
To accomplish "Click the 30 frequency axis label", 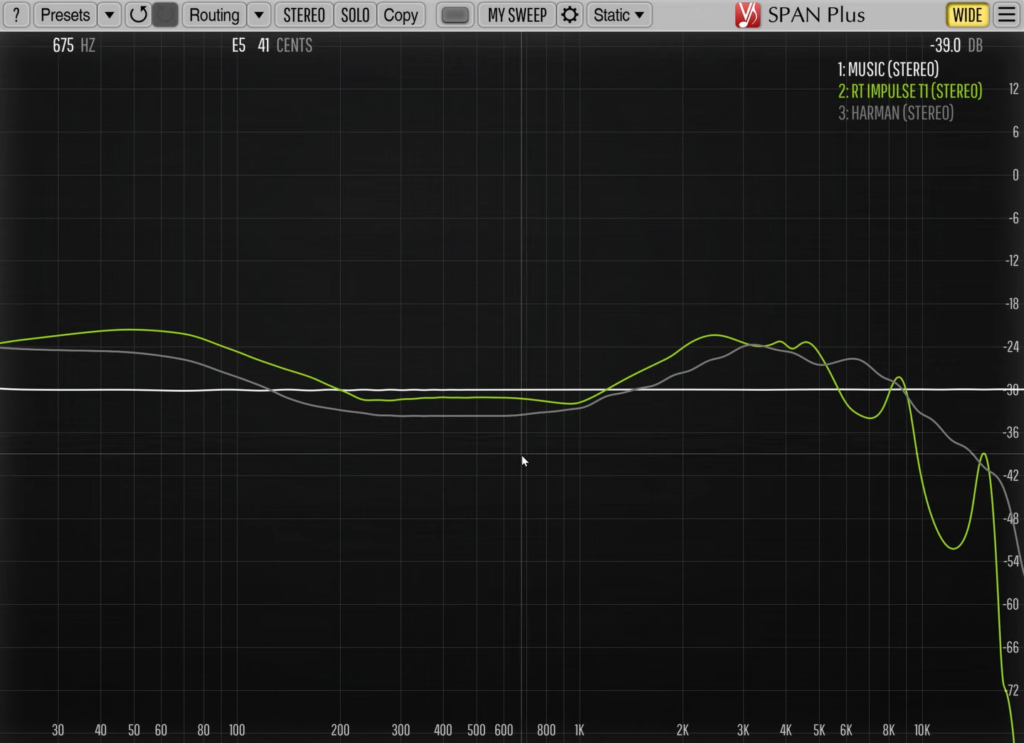I will pyautogui.click(x=58, y=730).
